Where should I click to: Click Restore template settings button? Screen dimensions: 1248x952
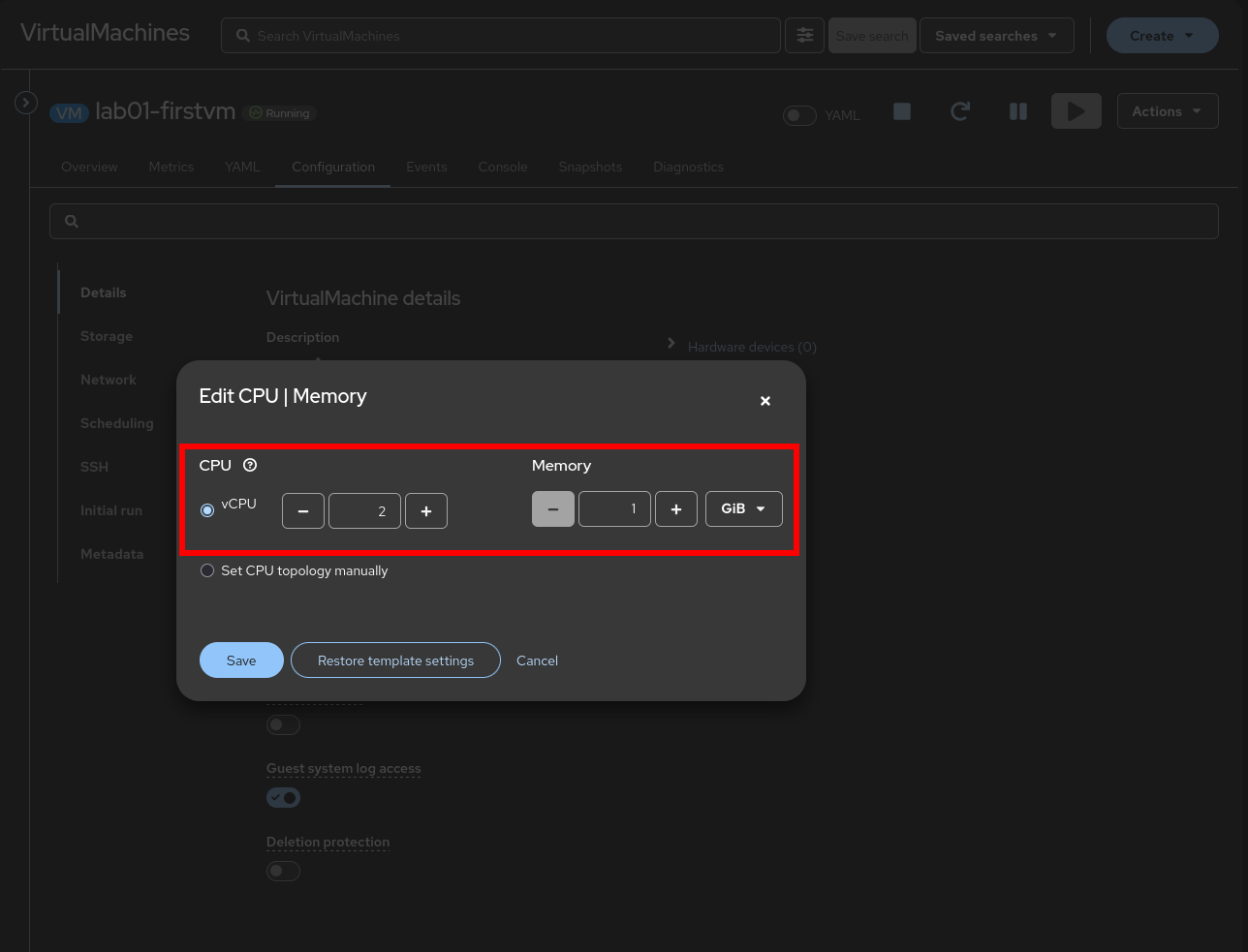395,660
